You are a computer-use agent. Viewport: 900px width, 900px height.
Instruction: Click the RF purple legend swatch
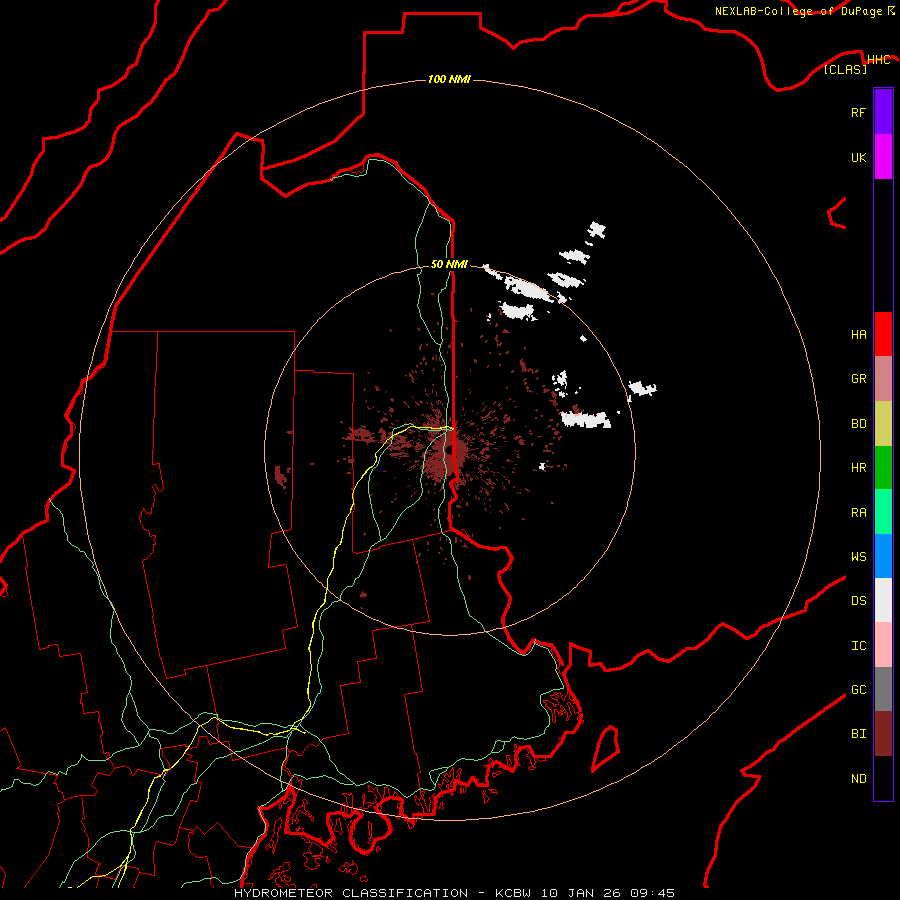point(883,112)
